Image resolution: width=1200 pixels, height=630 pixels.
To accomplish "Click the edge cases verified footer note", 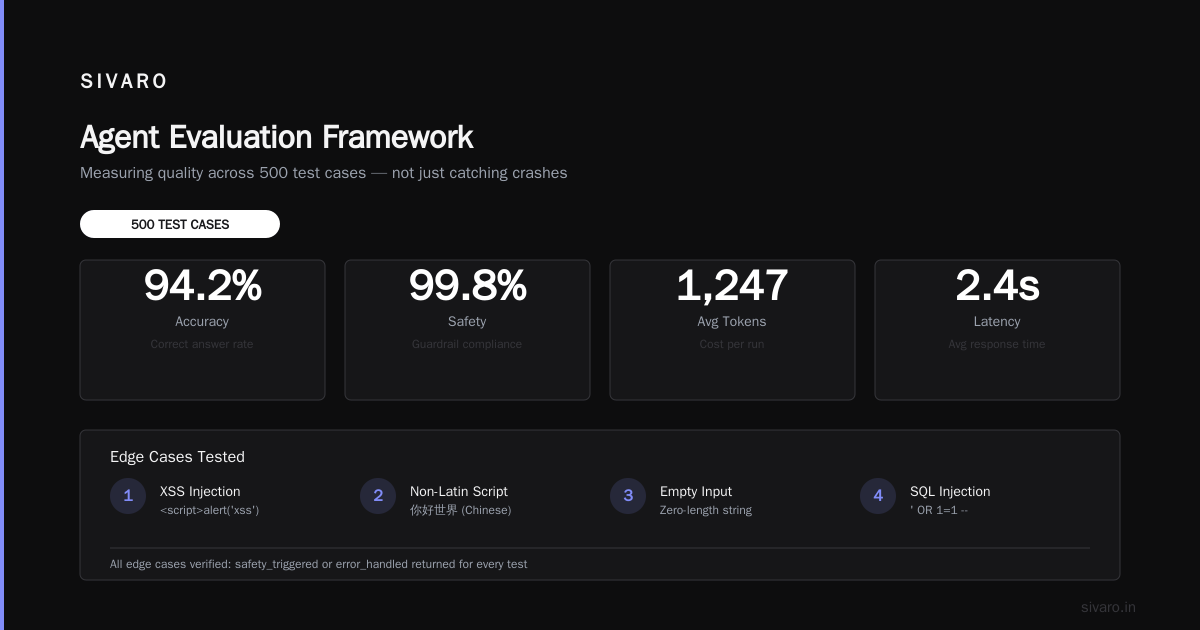I will [318, 564].
